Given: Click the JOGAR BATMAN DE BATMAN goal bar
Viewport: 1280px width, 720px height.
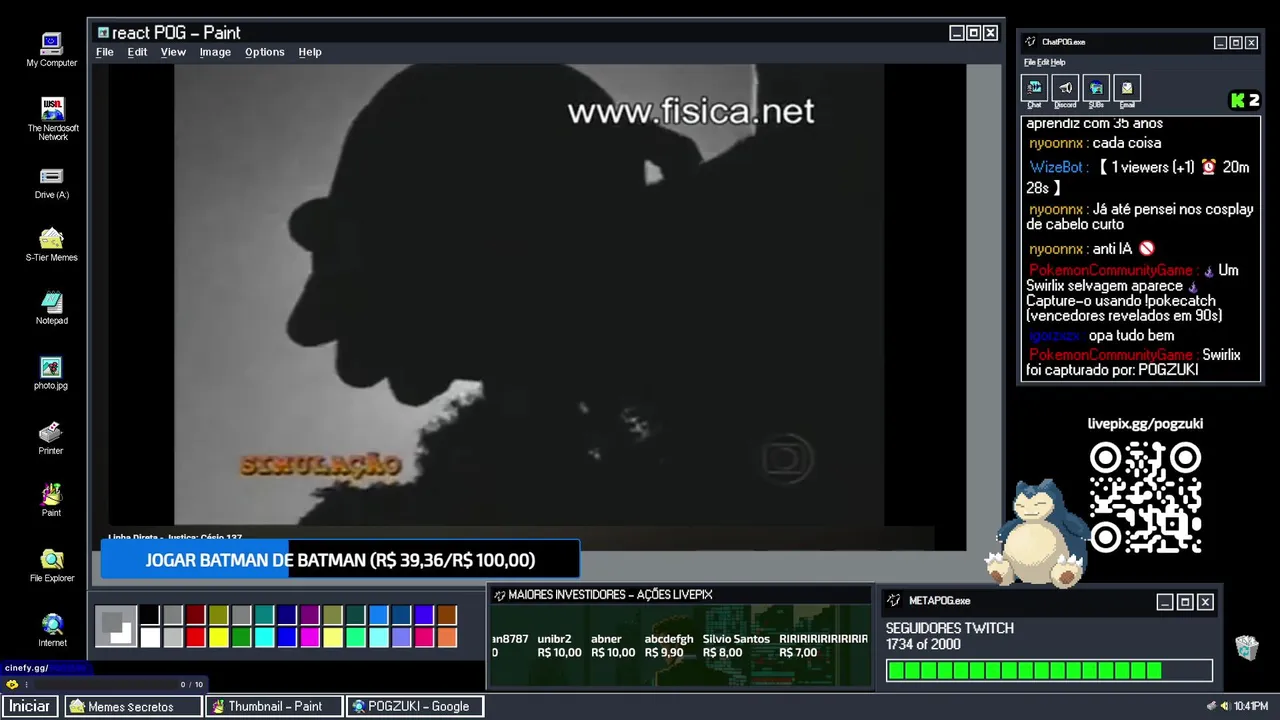Looking at the screenshot, I should 340,560.
